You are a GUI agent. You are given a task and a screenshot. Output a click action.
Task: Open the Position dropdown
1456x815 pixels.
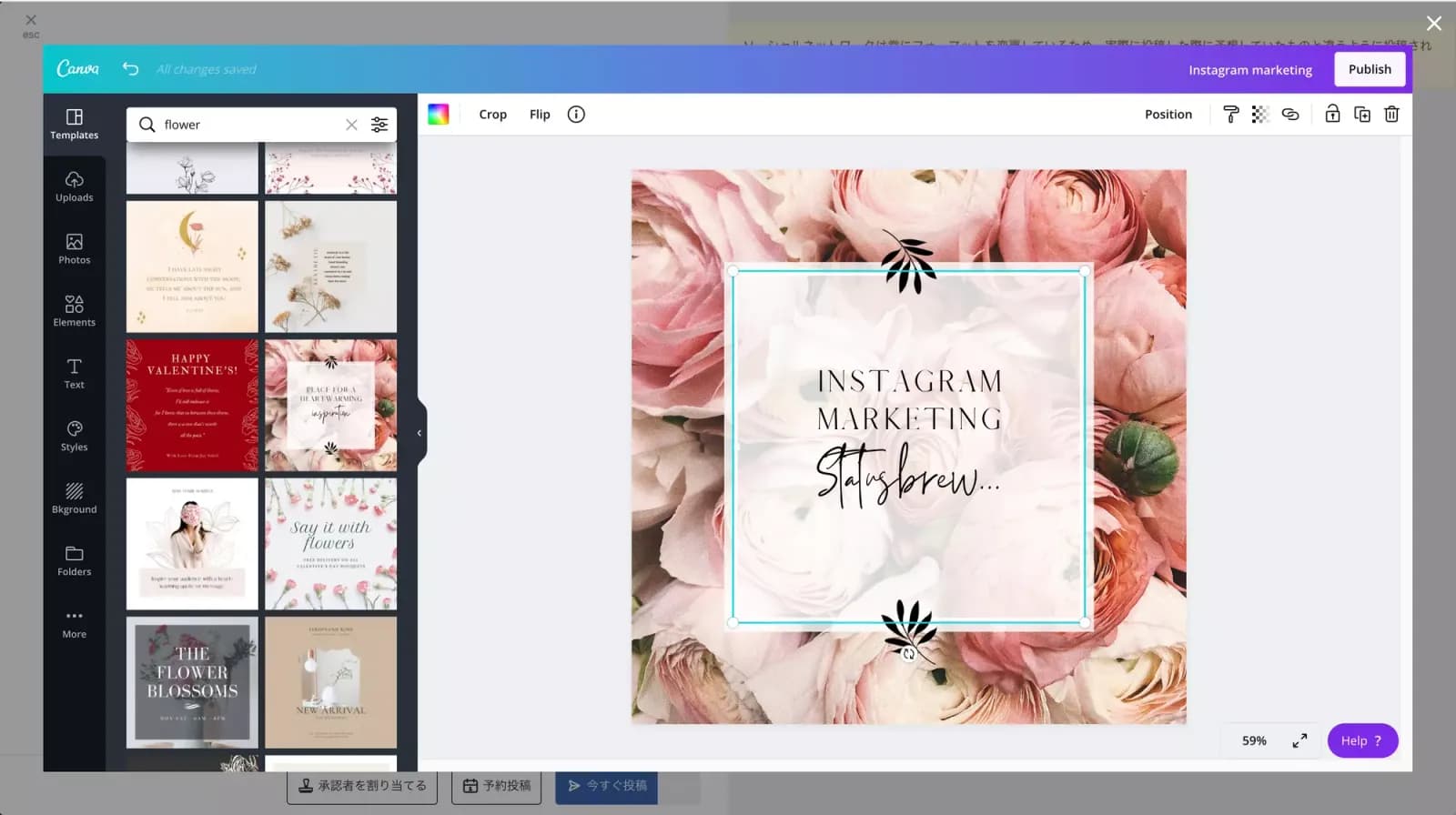(x=1168, y=115)
